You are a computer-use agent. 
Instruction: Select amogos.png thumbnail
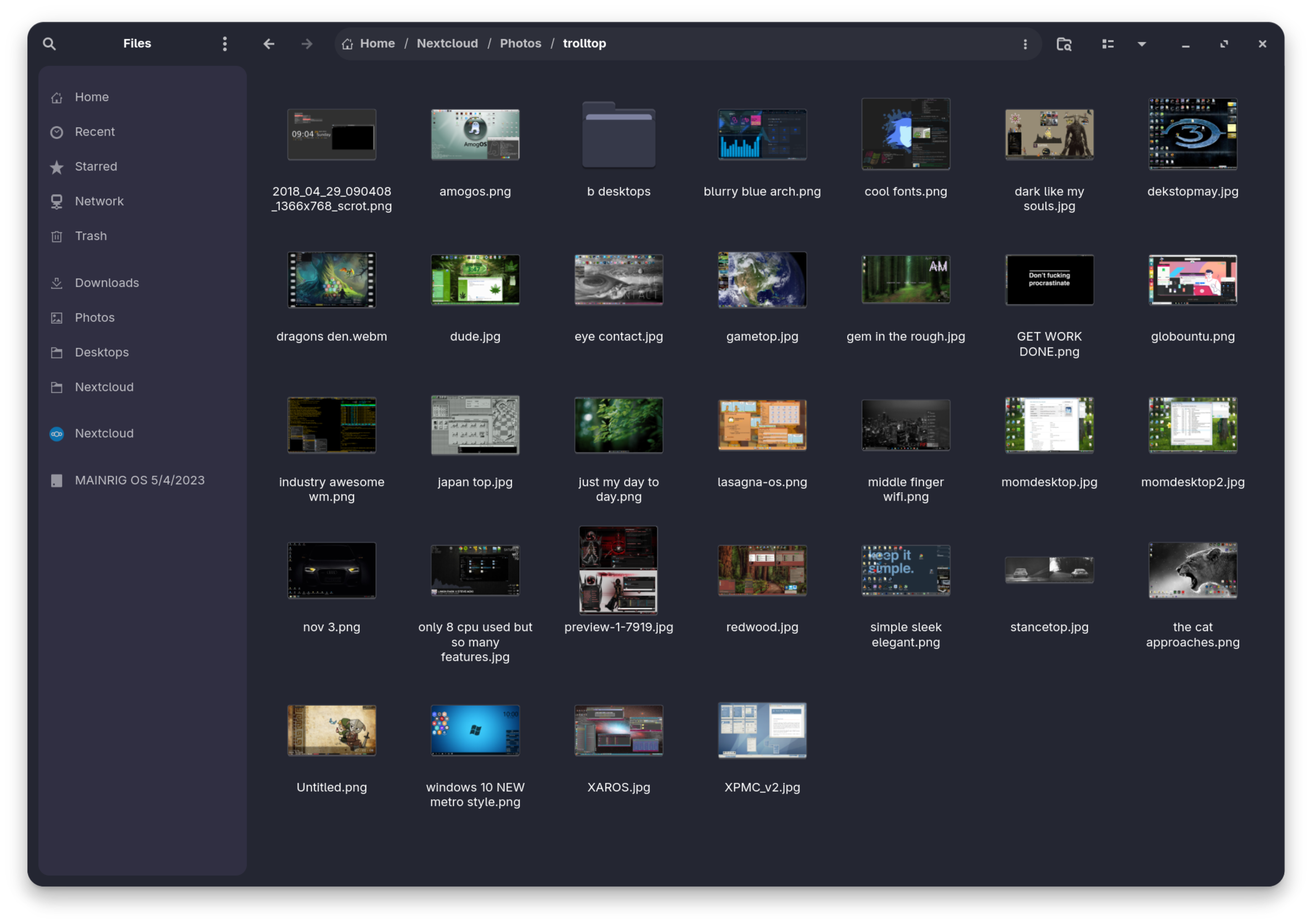tap(475, 135)
